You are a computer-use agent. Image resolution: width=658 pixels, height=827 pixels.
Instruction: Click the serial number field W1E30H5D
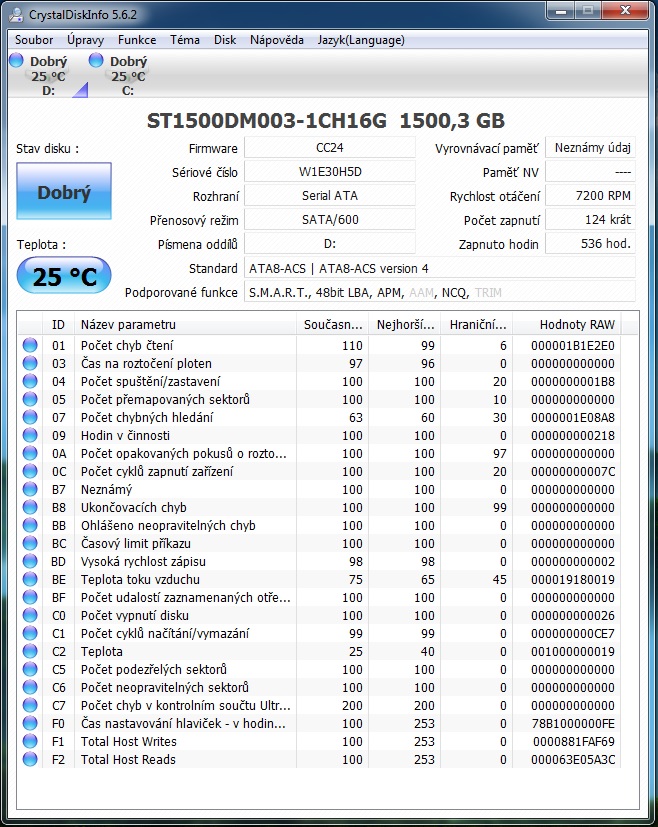pyautogui.click(x=330, y=171)
